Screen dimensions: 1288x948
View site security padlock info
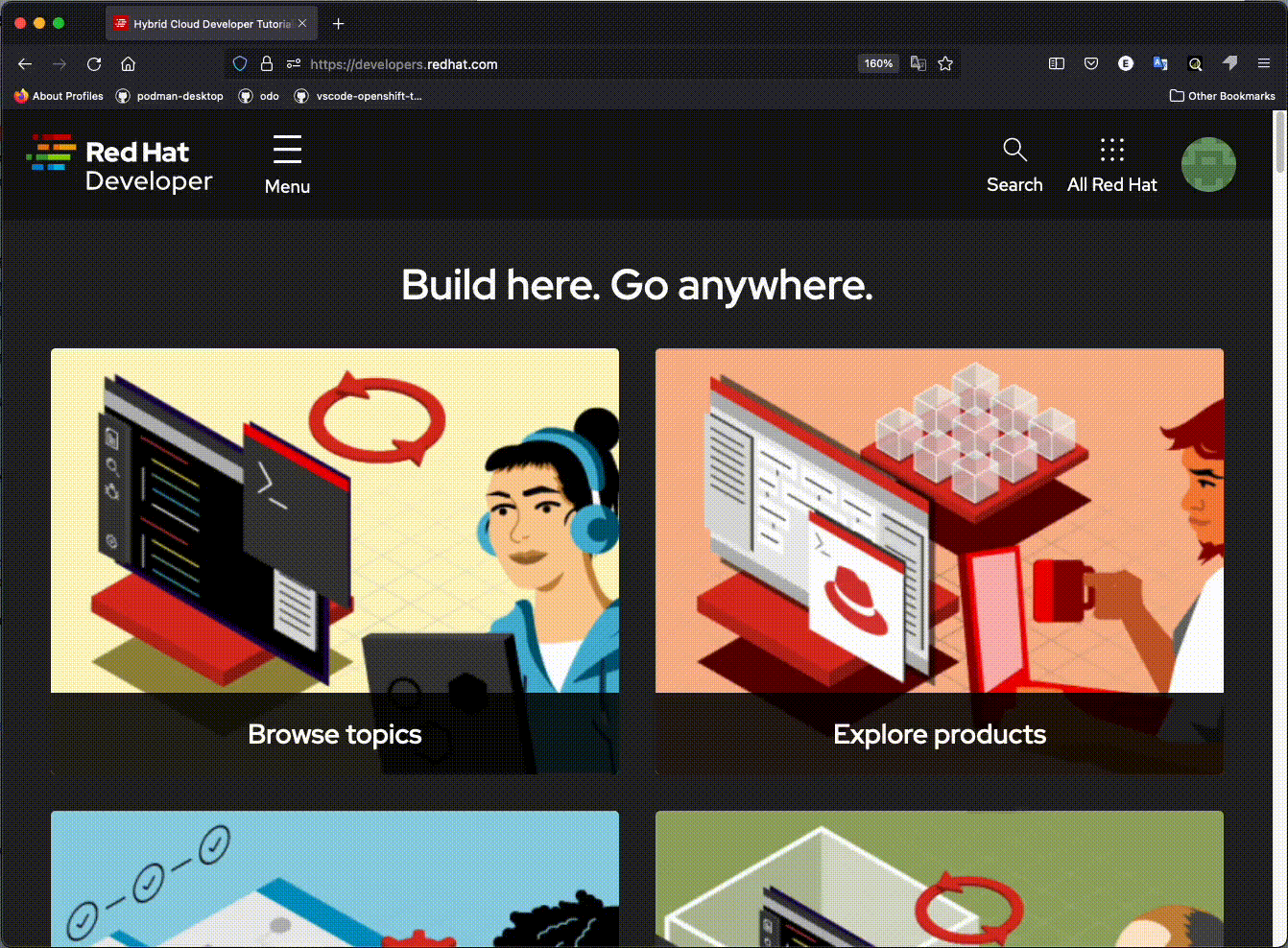coord(267,64)
